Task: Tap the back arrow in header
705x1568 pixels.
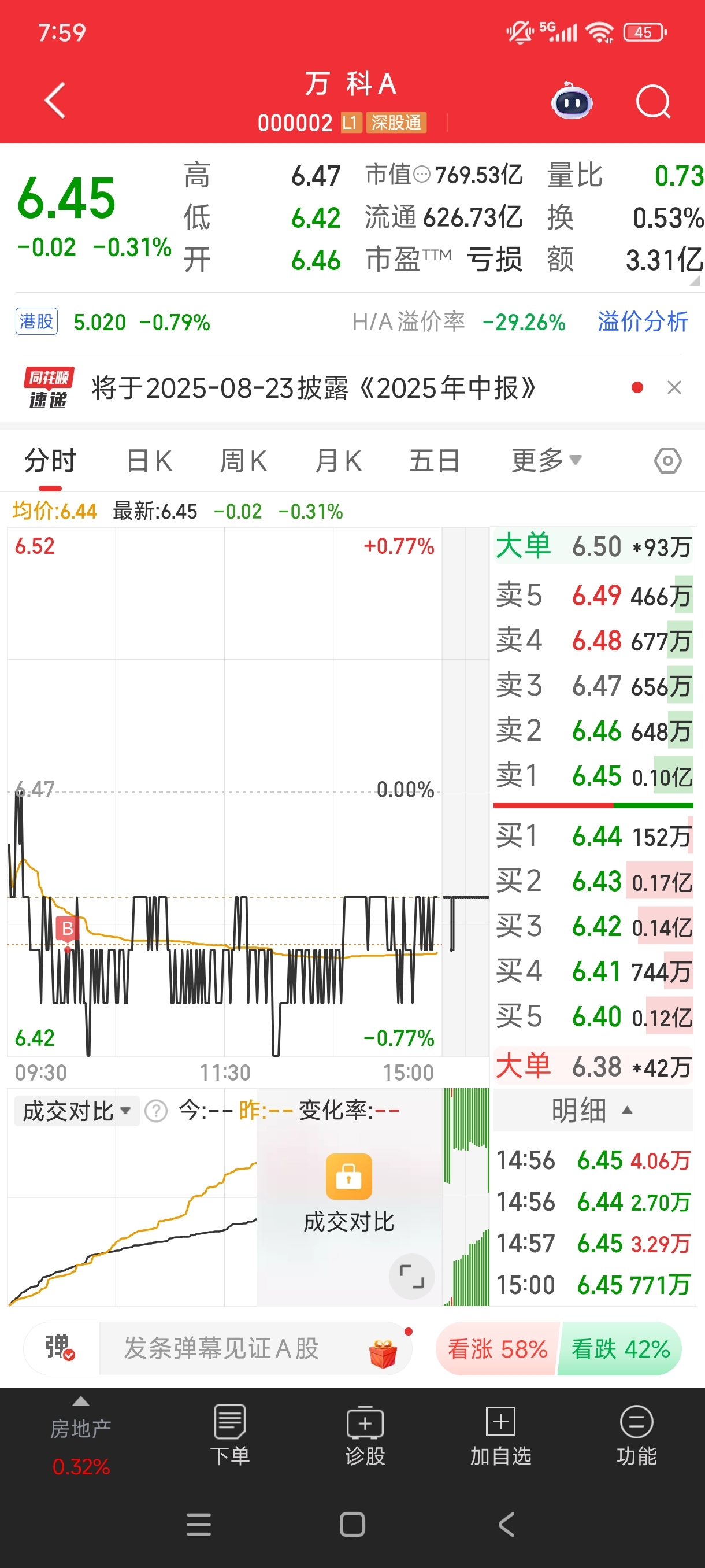Action: [x=55, y=101]
